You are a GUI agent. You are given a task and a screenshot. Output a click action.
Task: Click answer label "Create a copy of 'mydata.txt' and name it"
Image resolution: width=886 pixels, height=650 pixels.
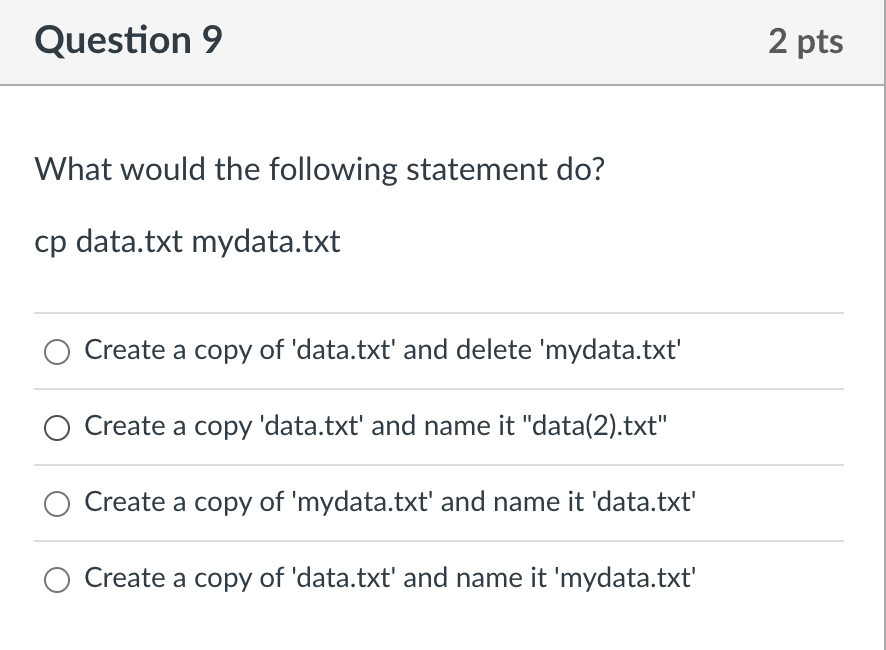(x=334, y=502)
